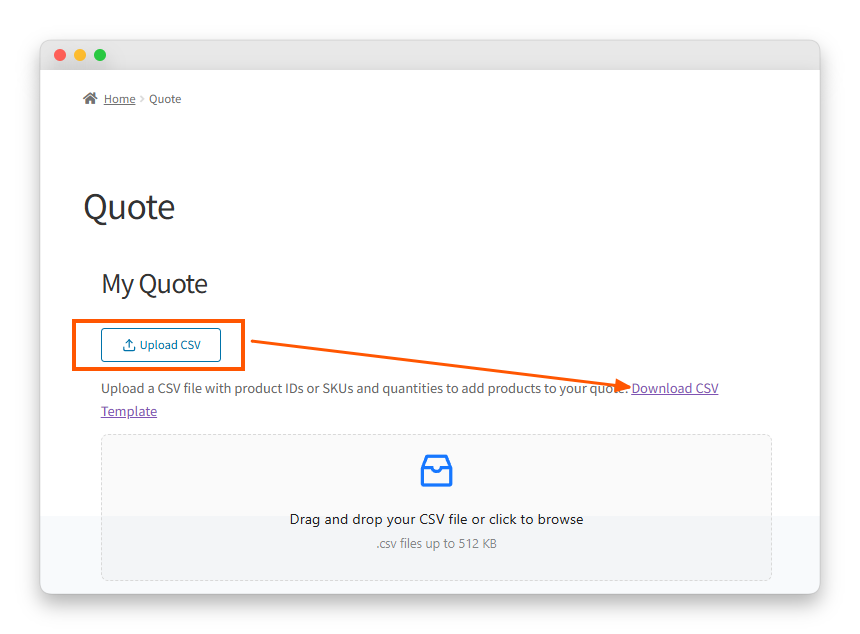Click the blue inbox tray icon
The image size is (860, 634).
(436, 470)
